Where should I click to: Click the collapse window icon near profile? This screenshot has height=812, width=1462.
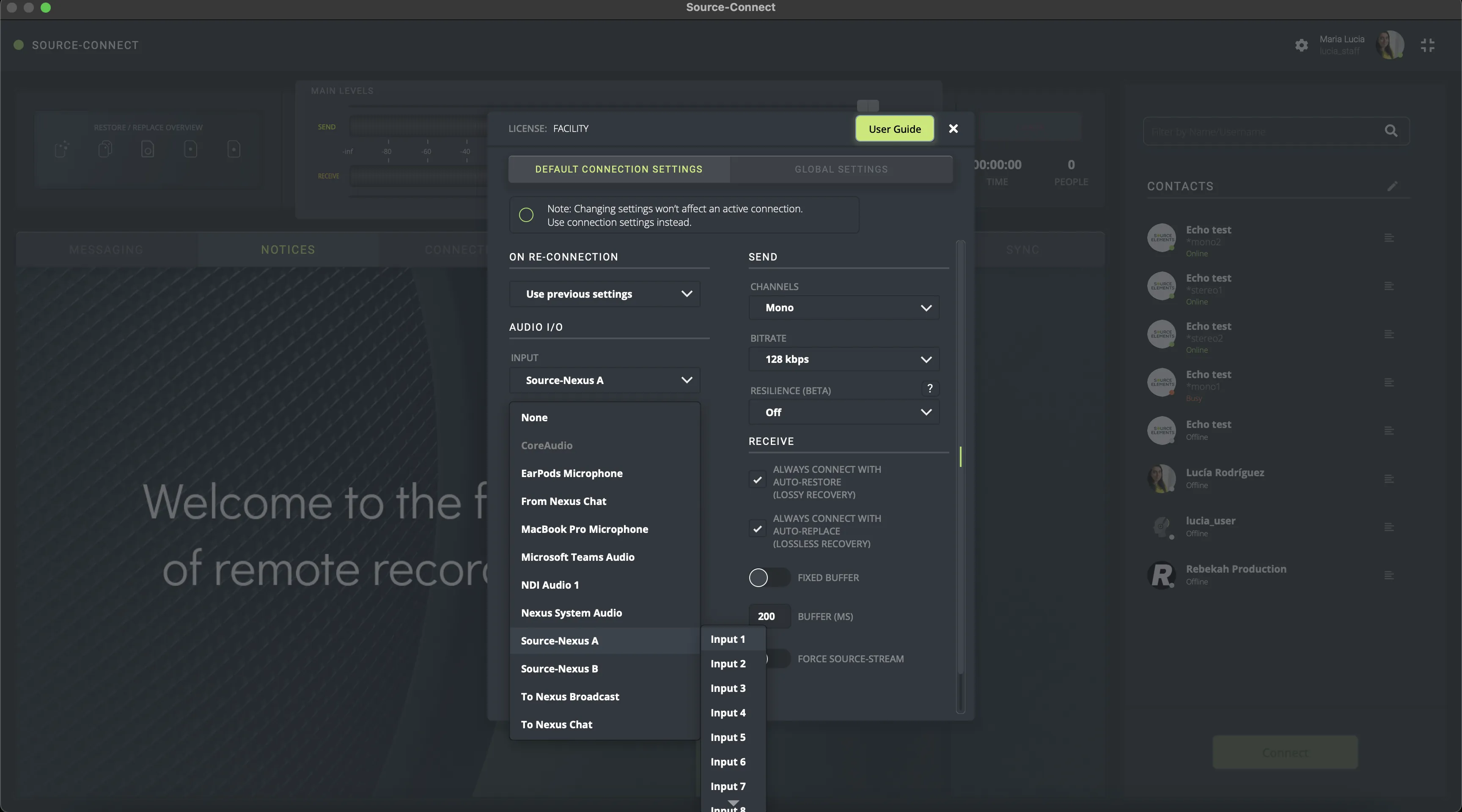tap(1427, 45)
